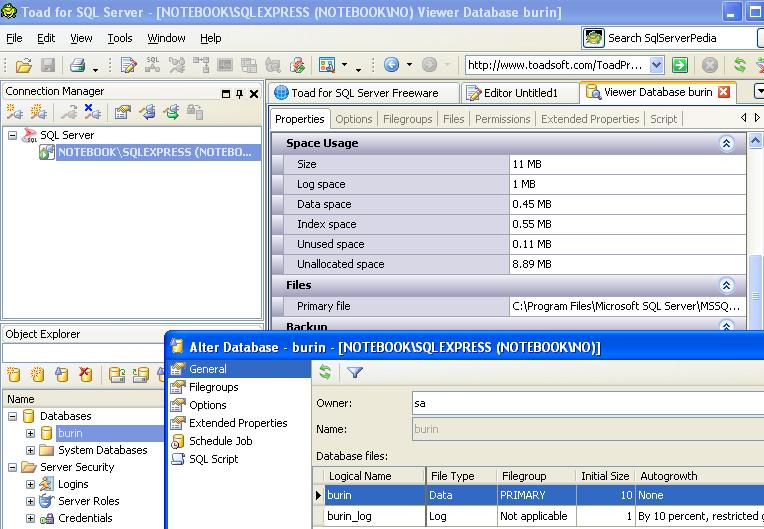This screenshot has height=529, width=764.
Task: Click the Filter funnel icon in Alter Database
Action: click(354, 372)
